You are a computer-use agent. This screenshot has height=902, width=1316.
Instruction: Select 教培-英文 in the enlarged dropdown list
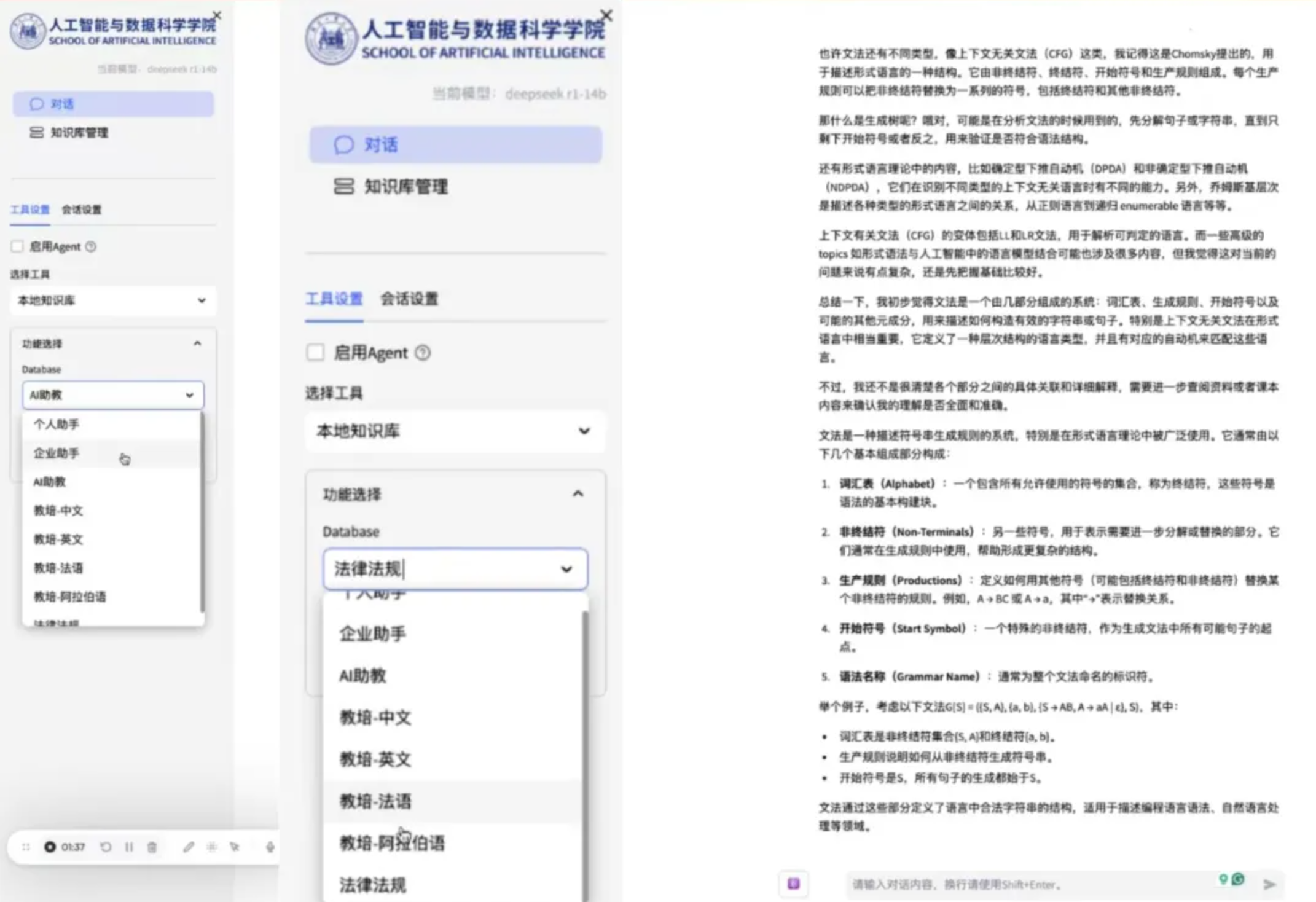453,759
